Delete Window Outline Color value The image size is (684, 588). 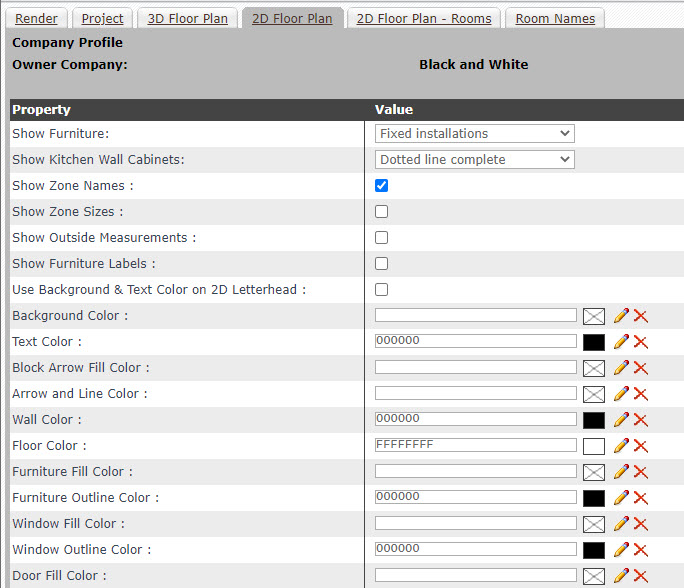[640, 550]
